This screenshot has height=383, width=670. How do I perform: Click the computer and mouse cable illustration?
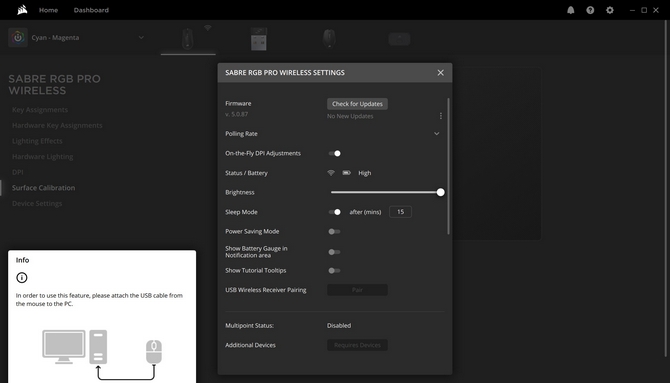pos(102,355)
